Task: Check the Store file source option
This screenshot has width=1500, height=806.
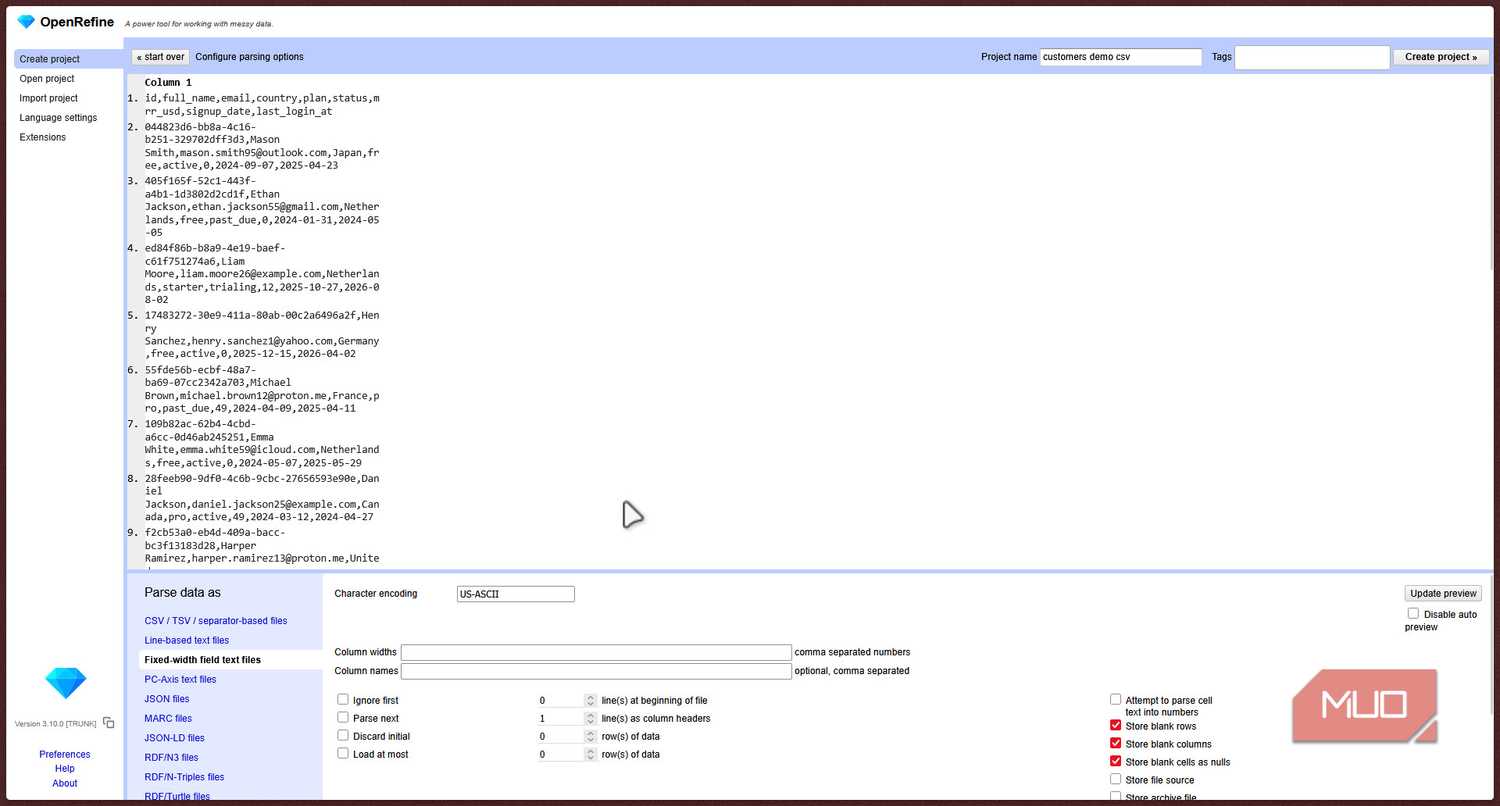Action: point(1115,779)
